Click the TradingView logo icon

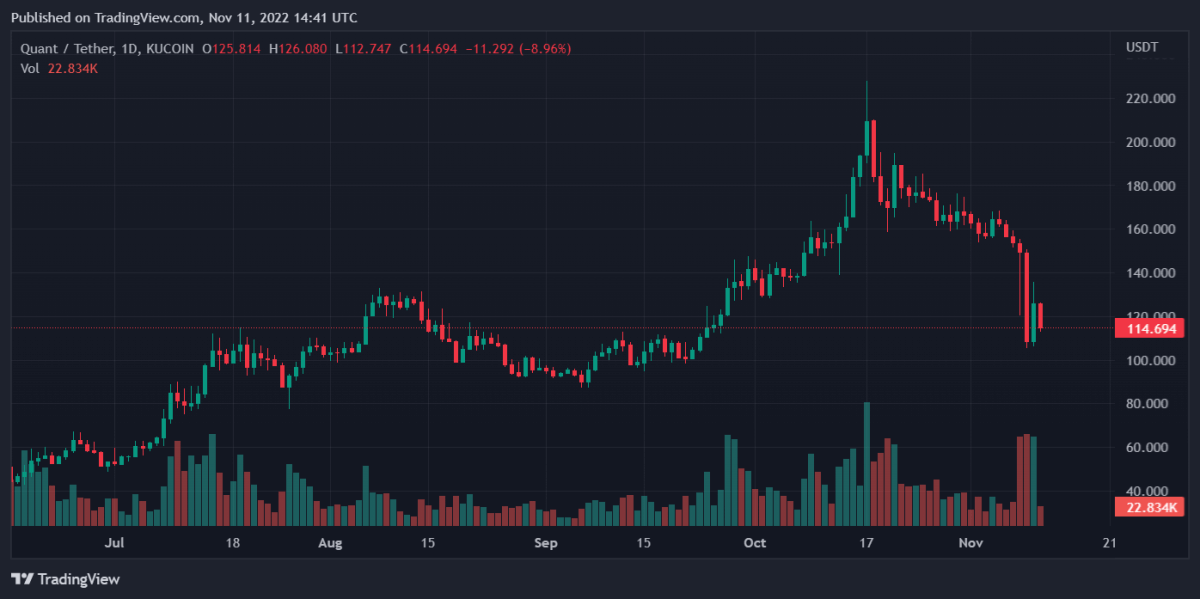23,579
